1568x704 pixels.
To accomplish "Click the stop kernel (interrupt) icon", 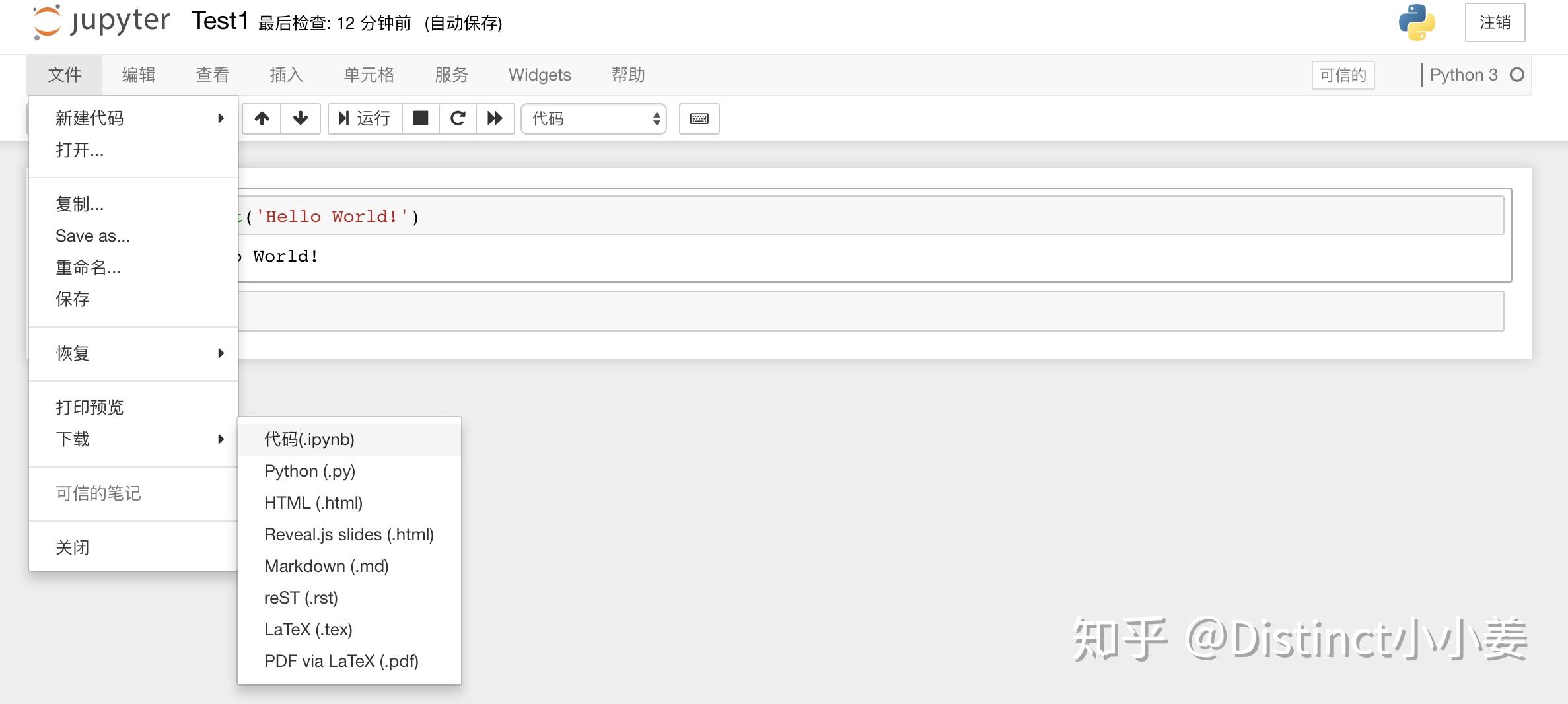I will tap(421, 119).
